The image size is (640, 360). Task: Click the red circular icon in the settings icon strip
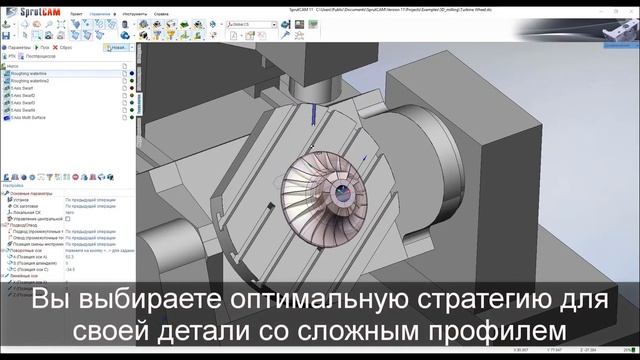point(76,177)
